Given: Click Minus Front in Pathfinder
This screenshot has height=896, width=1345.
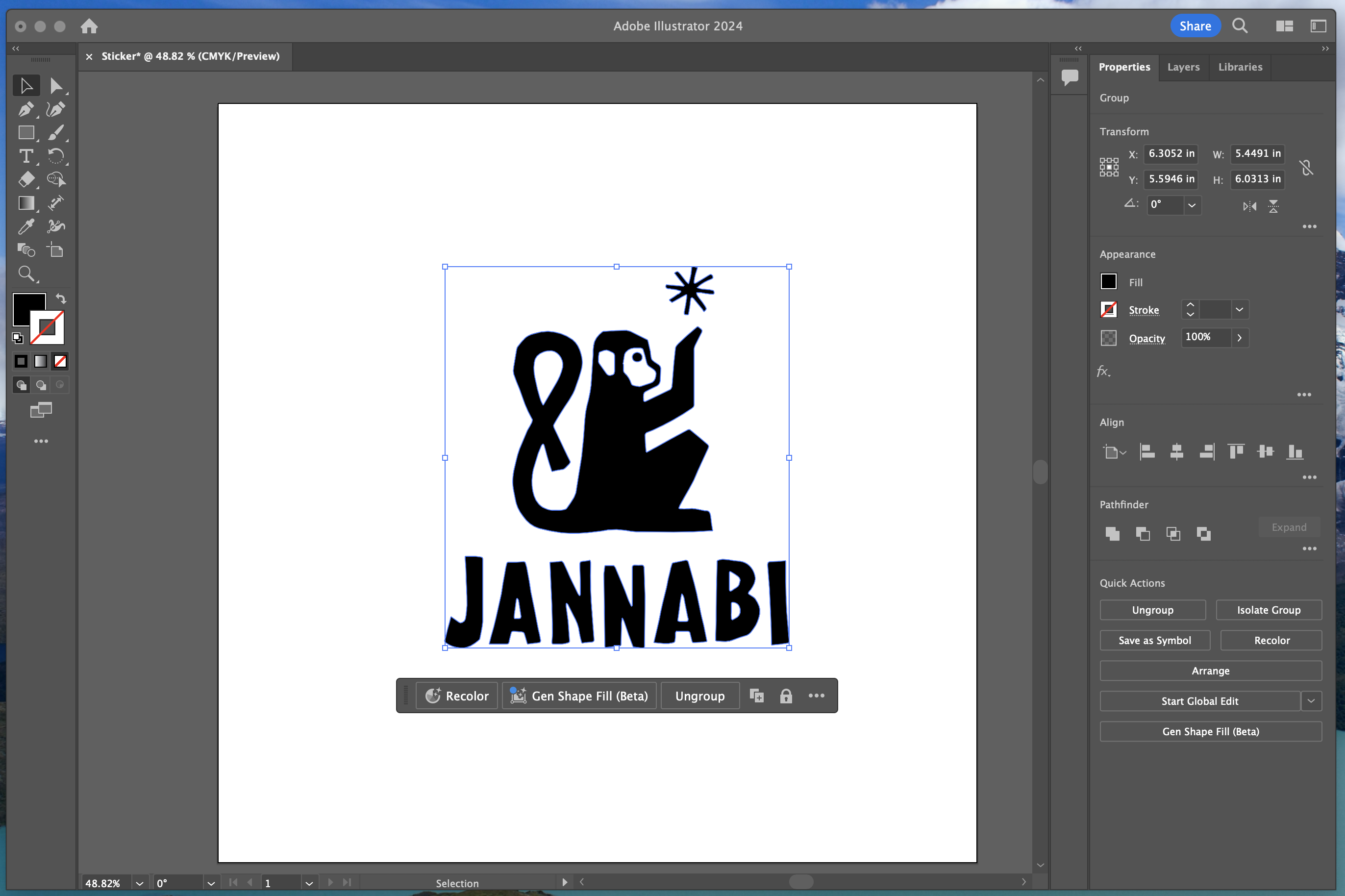Looking at the screenshot, I should (x=1143, y=534).
